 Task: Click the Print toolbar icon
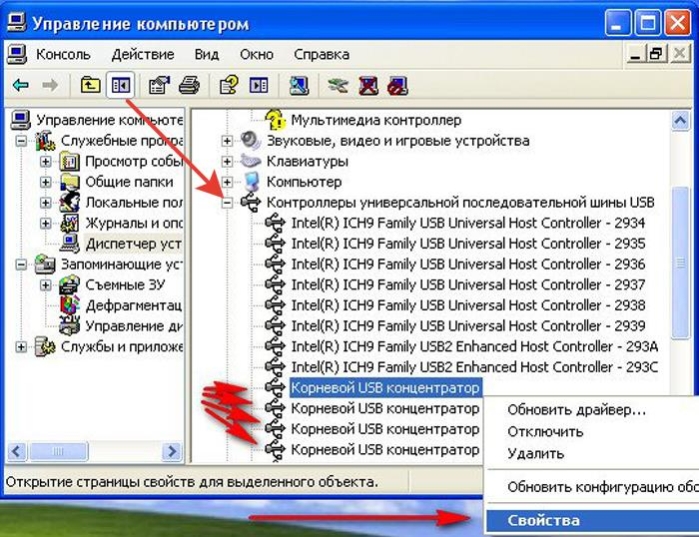pos(189,85)
